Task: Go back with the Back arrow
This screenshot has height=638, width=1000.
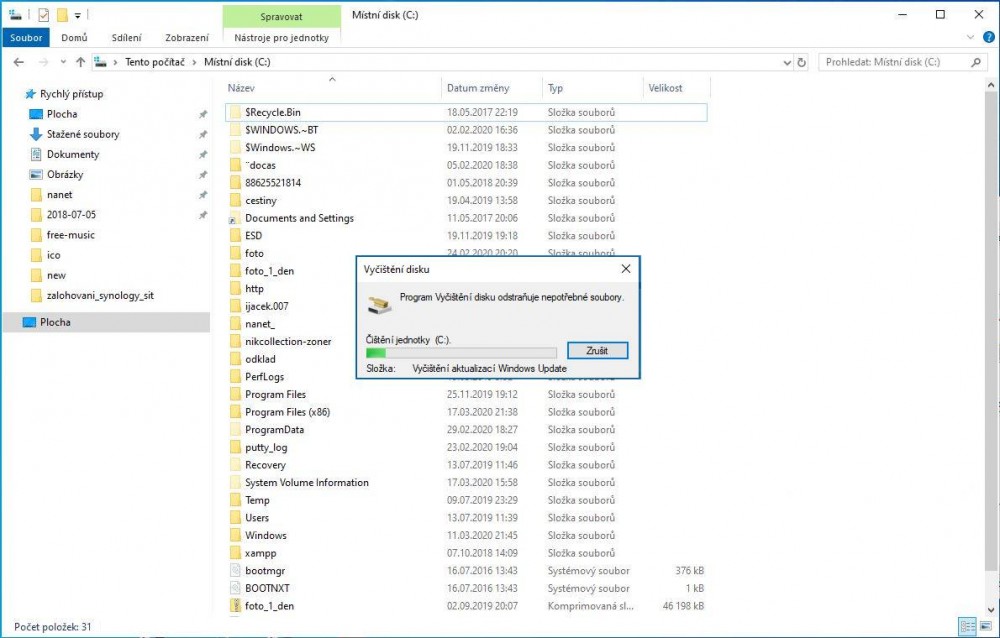Action: click(18, 62)
